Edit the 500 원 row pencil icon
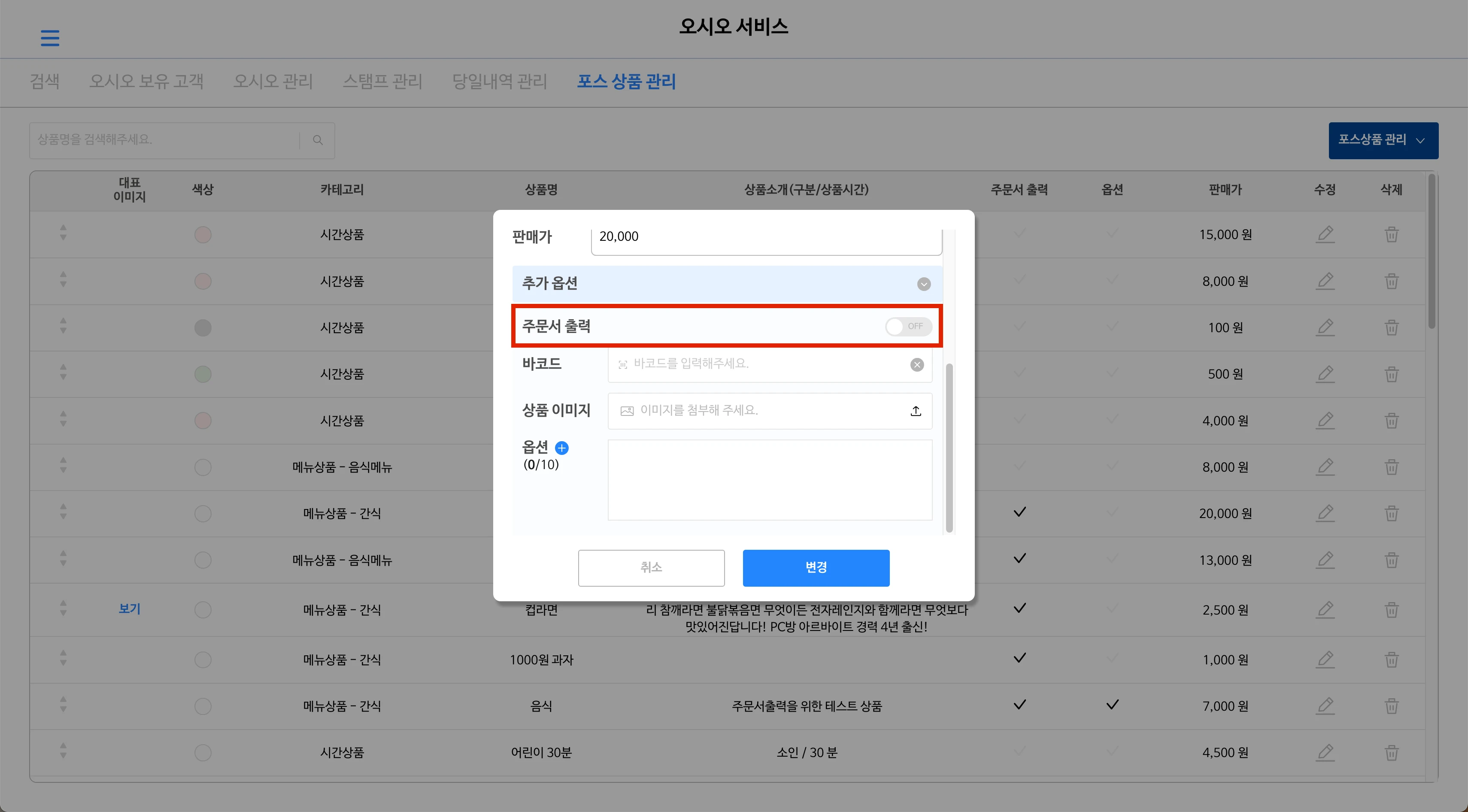Image resolution: width=1468 pixels, height=812 pixels. (x=1325, y=374)
